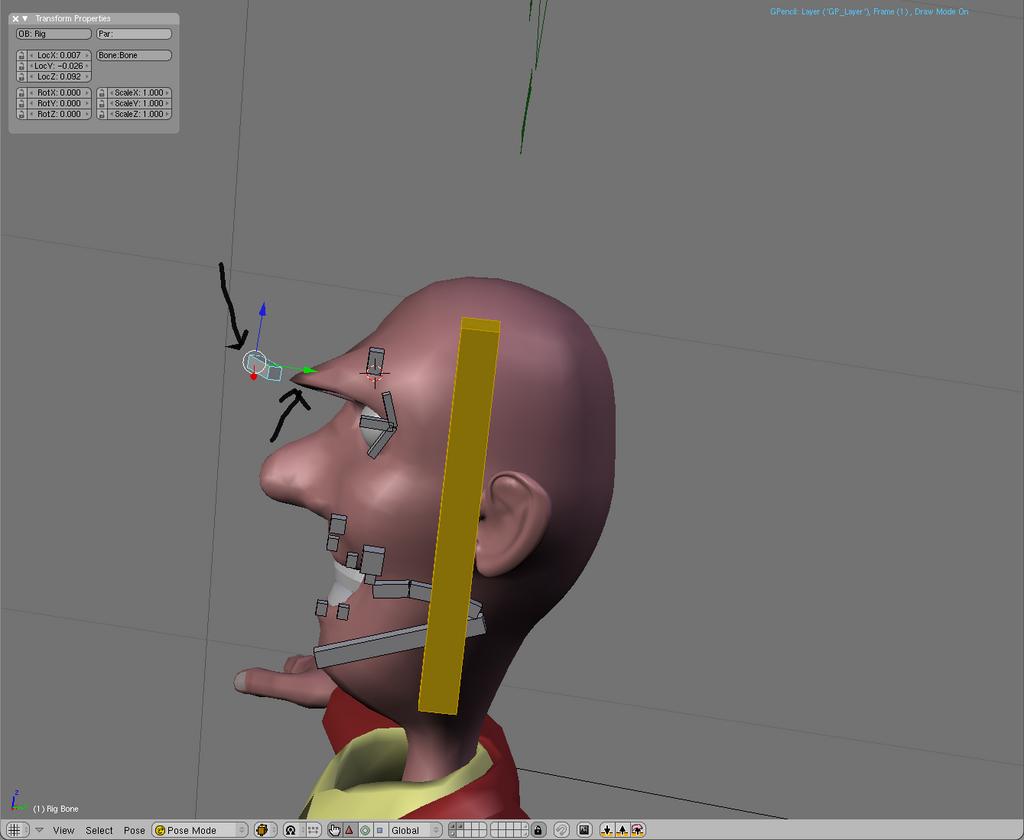The width and height of the screenshot is (1024, 840).
Task: Open the View menu
Action: click(63, 830)
